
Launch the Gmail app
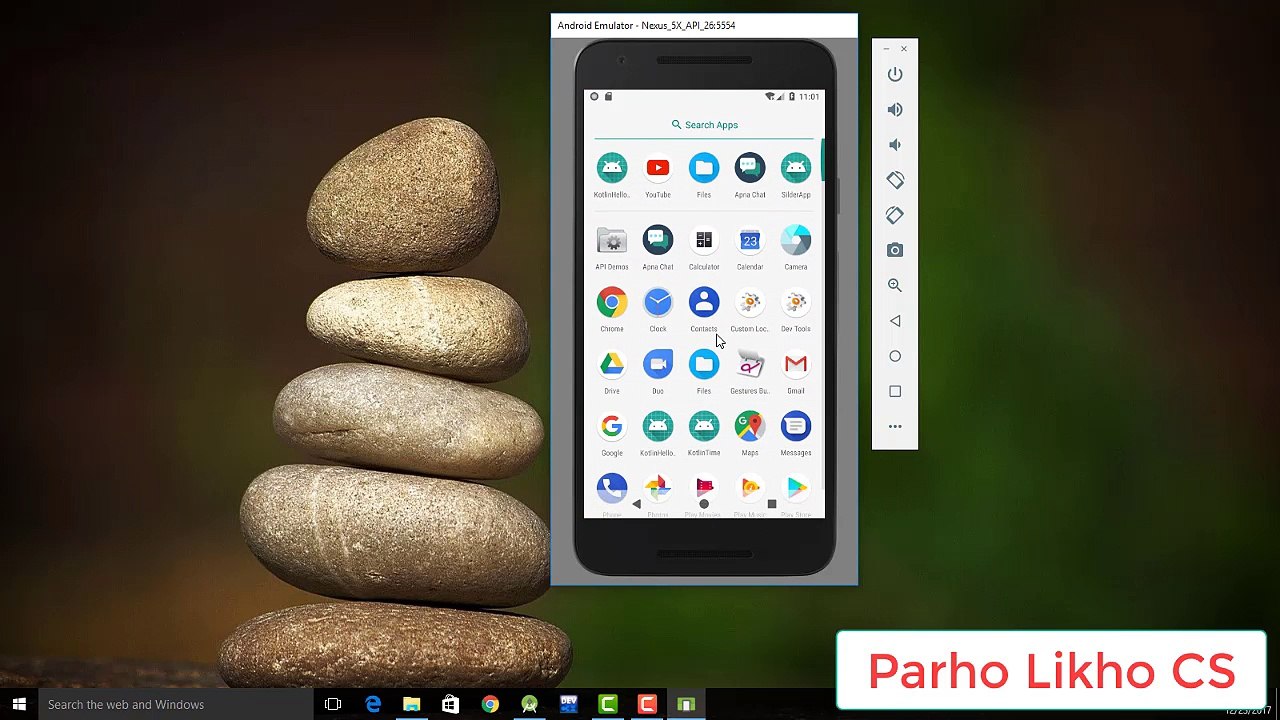click(796, 364)
